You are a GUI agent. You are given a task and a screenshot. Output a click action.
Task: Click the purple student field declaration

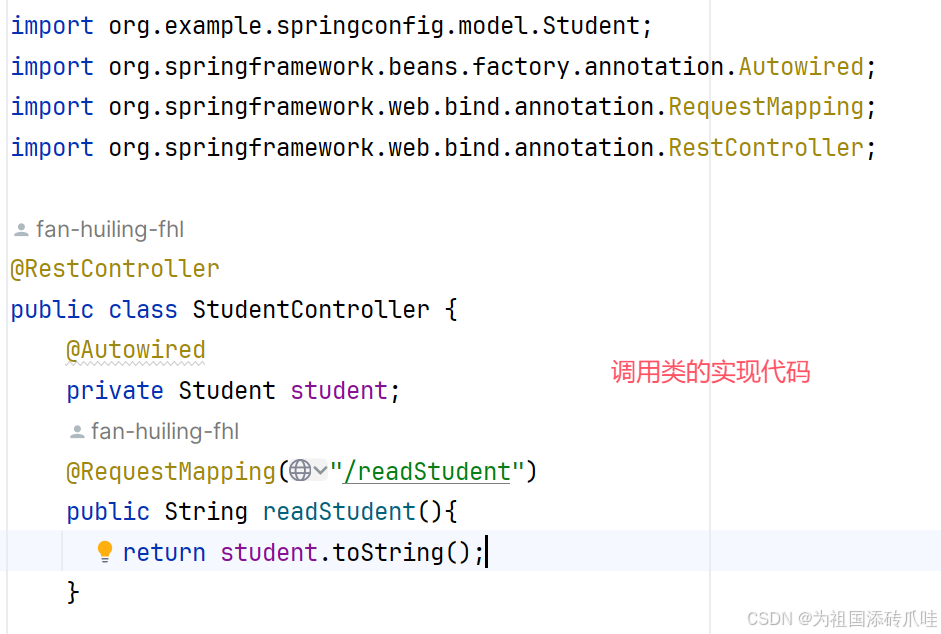click(x=339, y=391)
